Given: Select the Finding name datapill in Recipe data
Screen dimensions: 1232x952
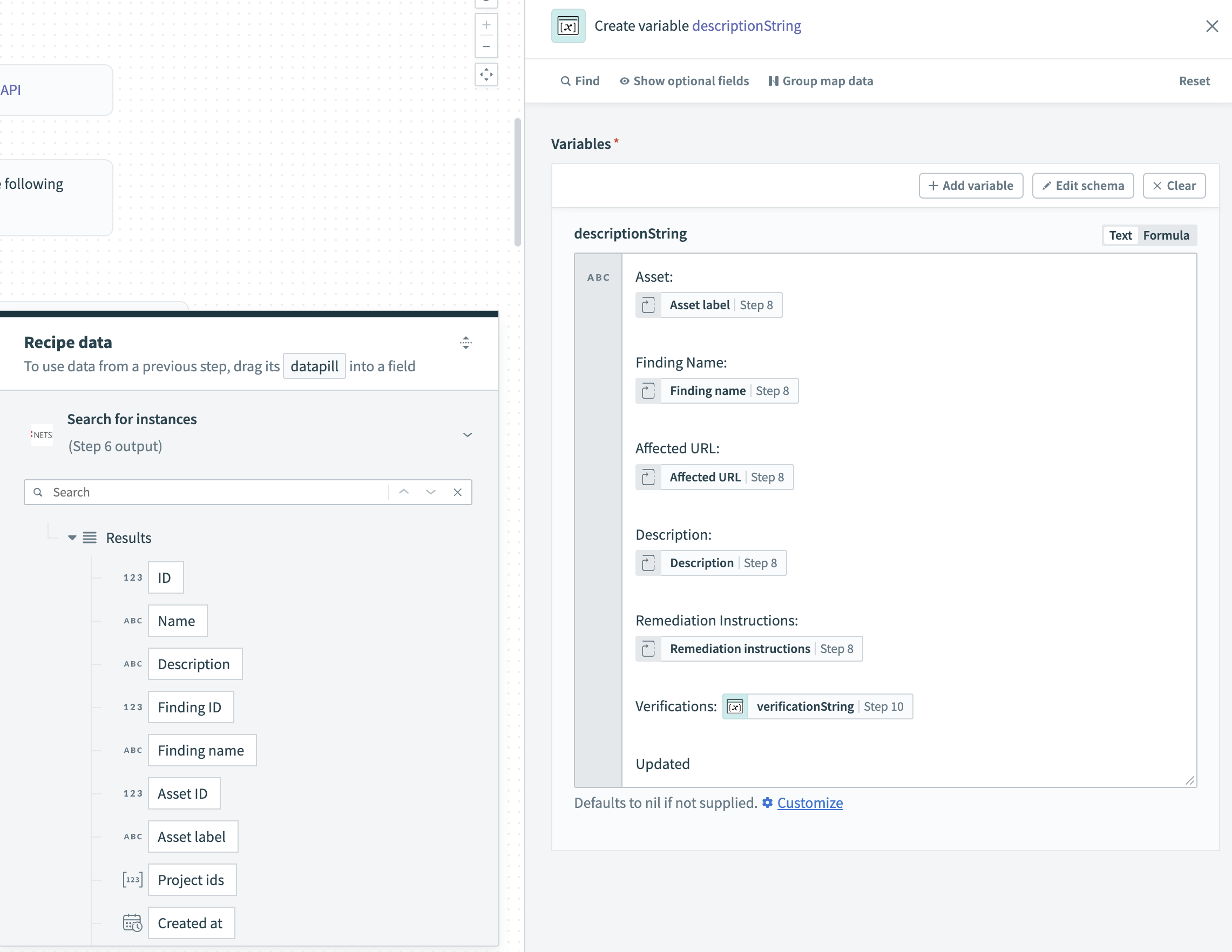Looking at the screenshot, I should coord(202,750).
